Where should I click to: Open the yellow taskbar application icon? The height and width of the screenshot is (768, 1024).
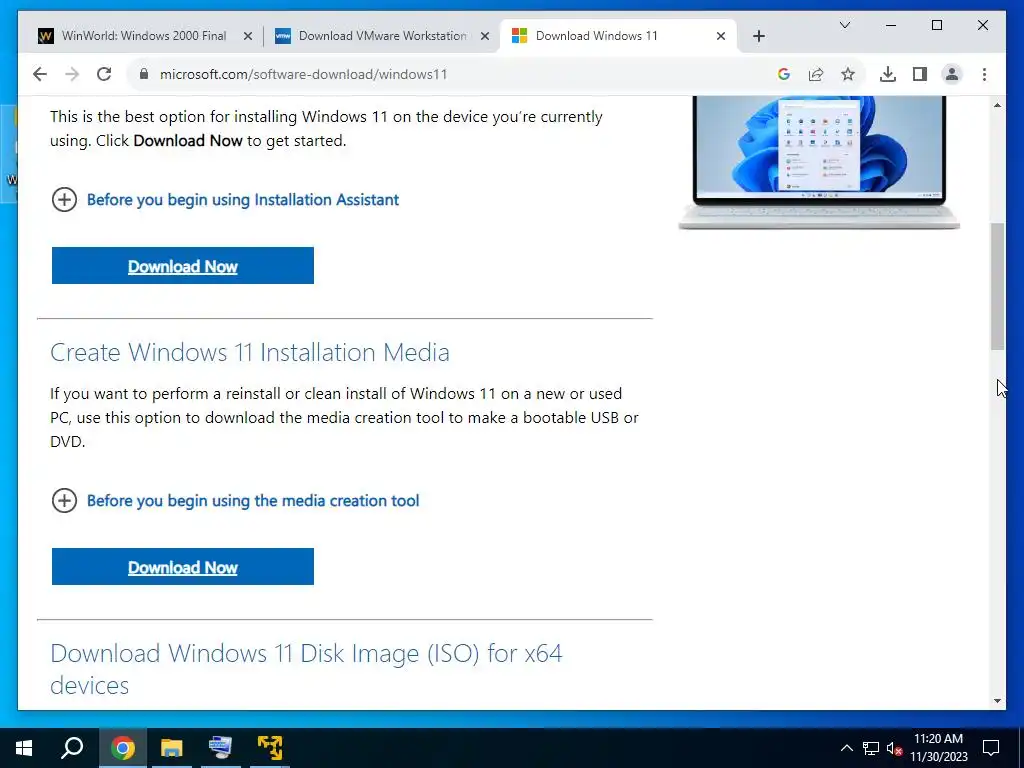point(270,748)
